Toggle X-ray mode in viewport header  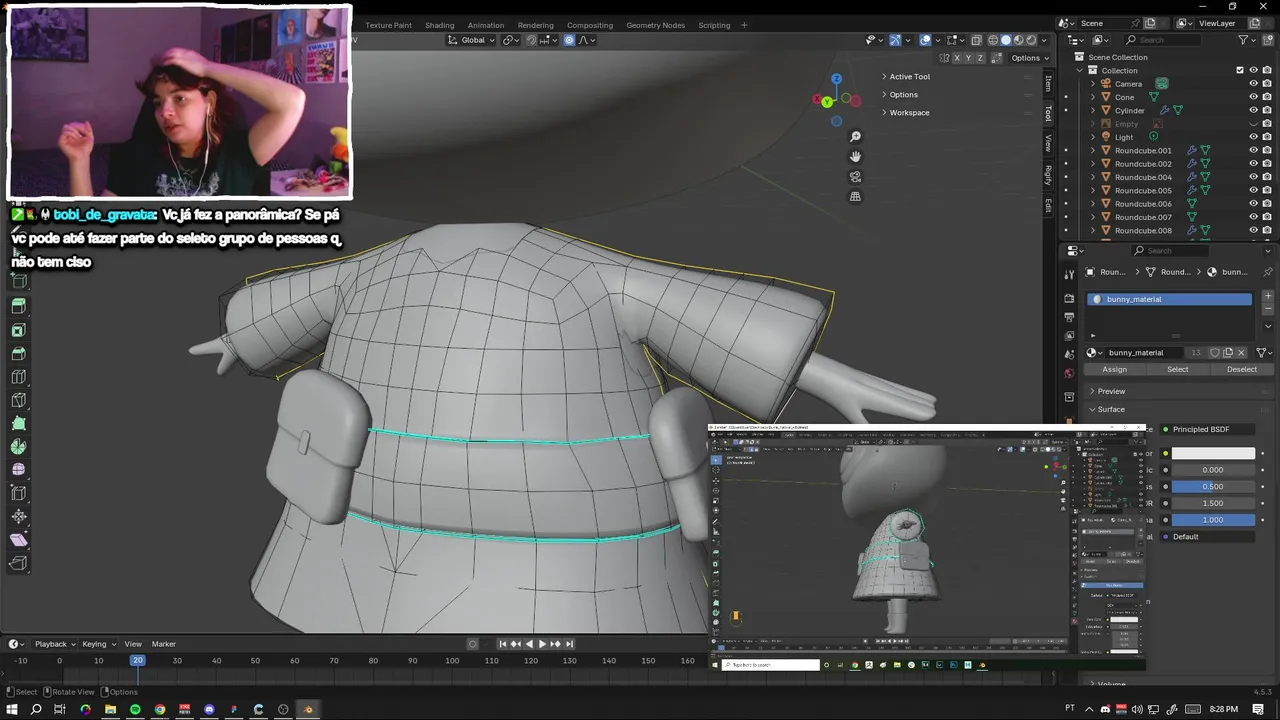tap(976, 40)
